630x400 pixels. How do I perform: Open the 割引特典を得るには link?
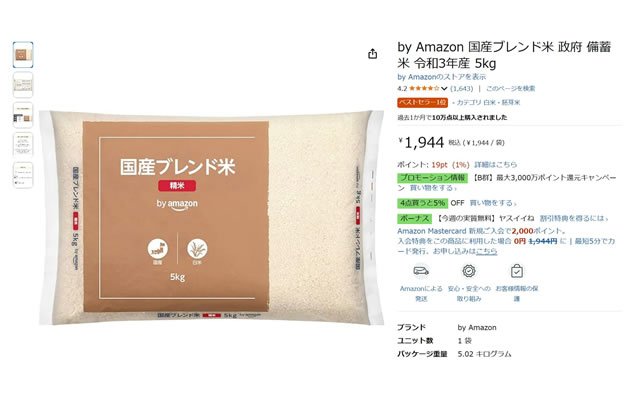pyautogui.click(x=574, y=218)
